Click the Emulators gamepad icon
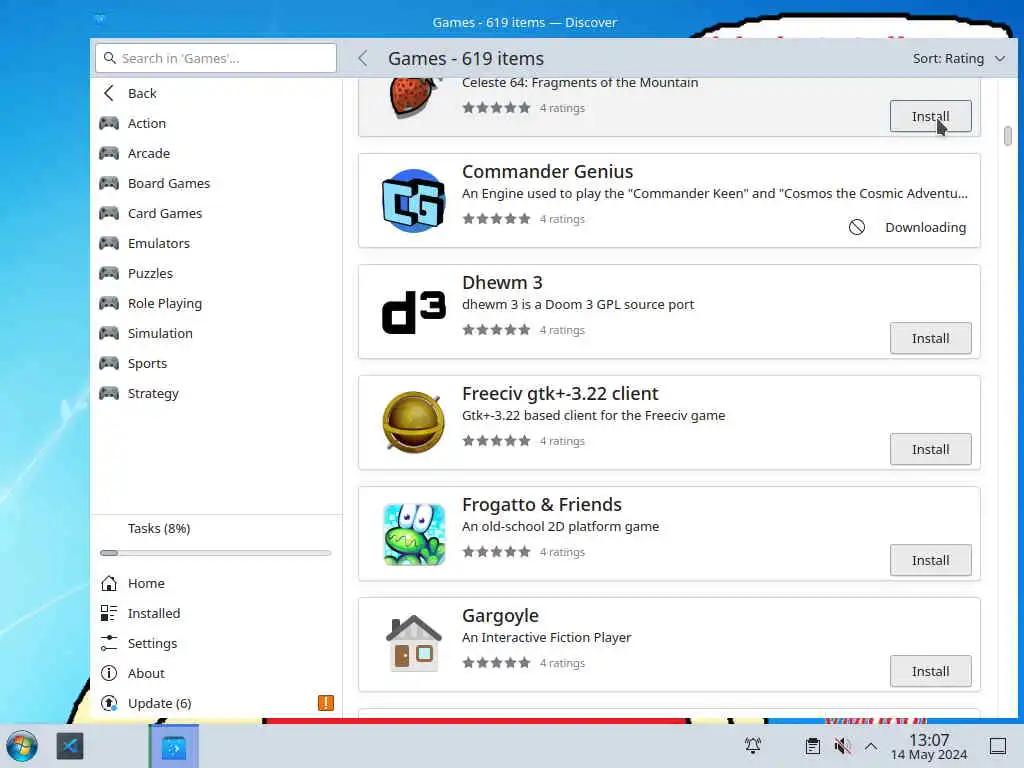This screenshot has height=768, width=1024. click(x=109, y=244)
